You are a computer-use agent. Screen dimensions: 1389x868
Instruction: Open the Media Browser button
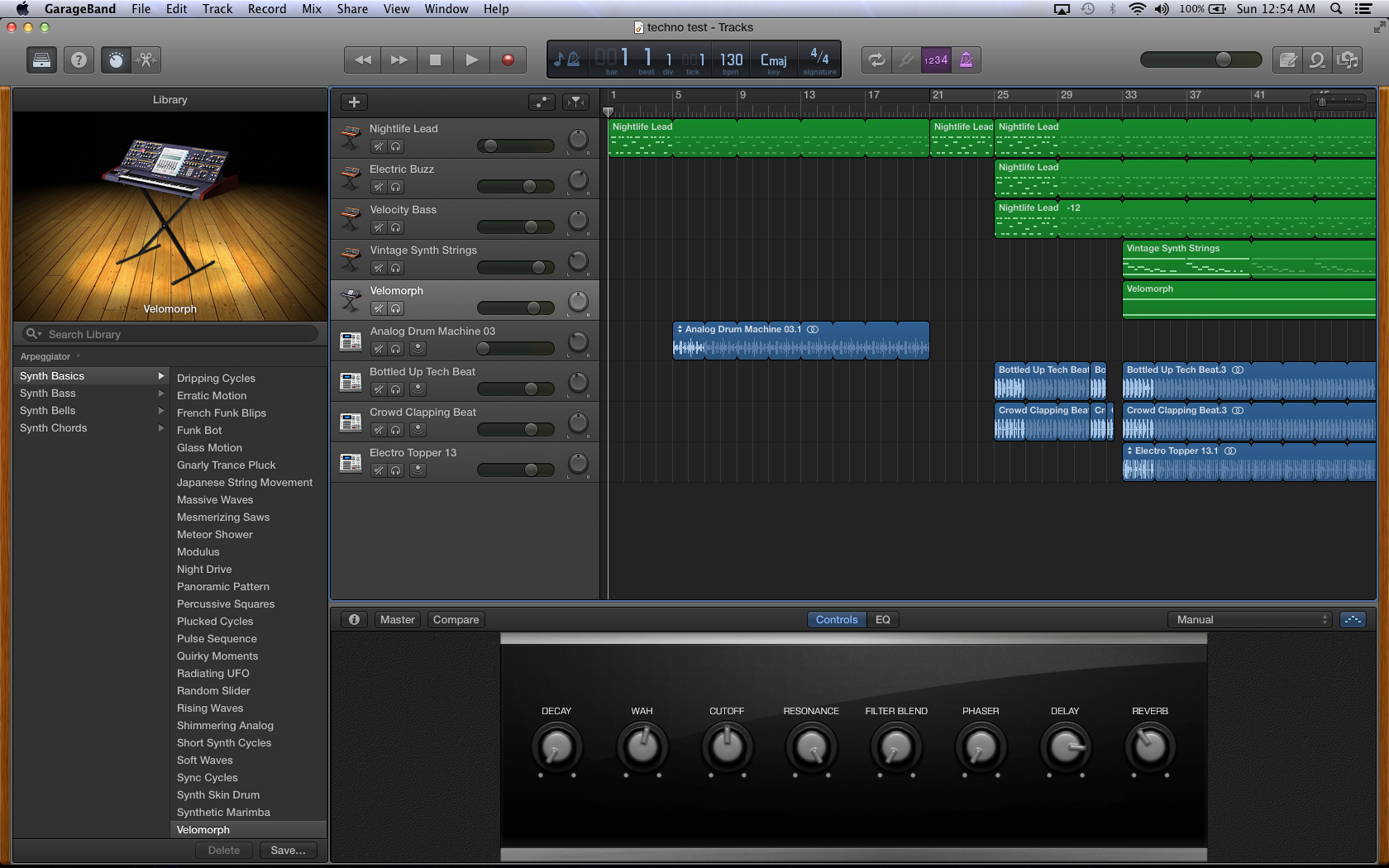click(1348, 60)
